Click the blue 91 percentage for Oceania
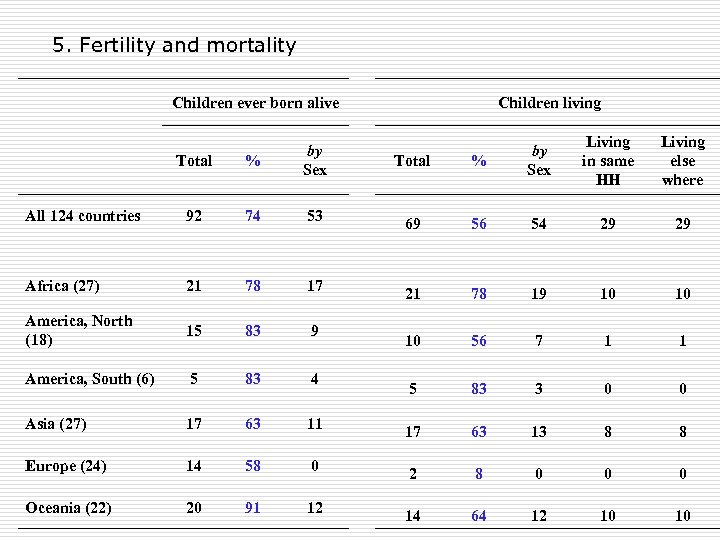The height and width of the screenshot is (540, 720). pyautogui.click(x=253, y=507)
